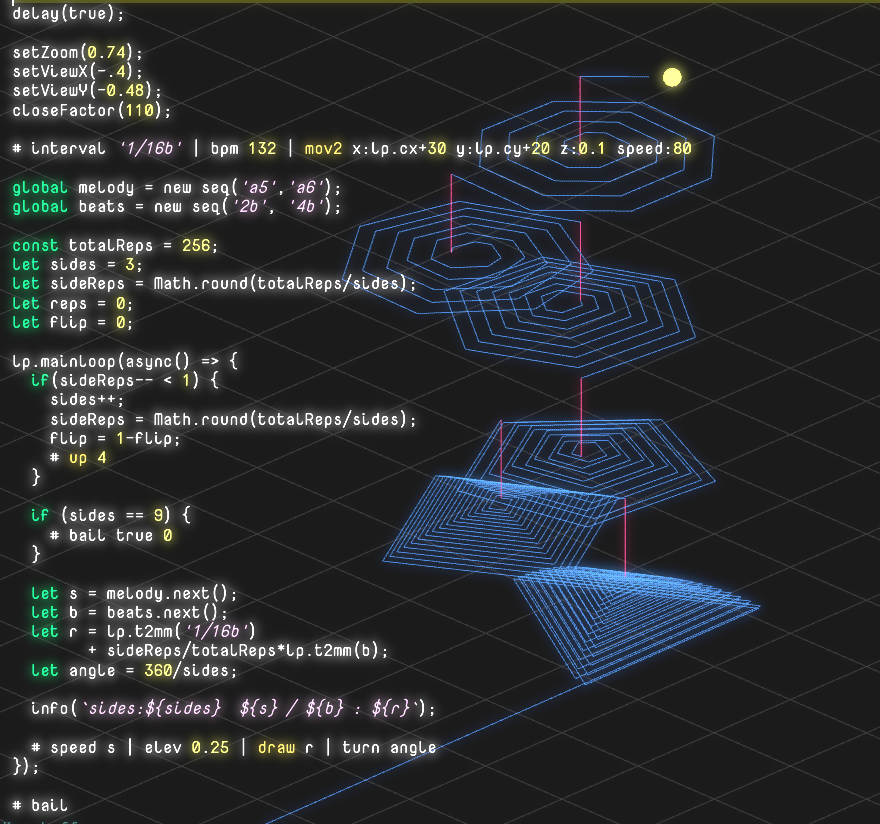Image resolution: width=880 pixels, height=824 pixels.
Task: Click the top octagon spiral drawing
Action: (x=596, y=155)
